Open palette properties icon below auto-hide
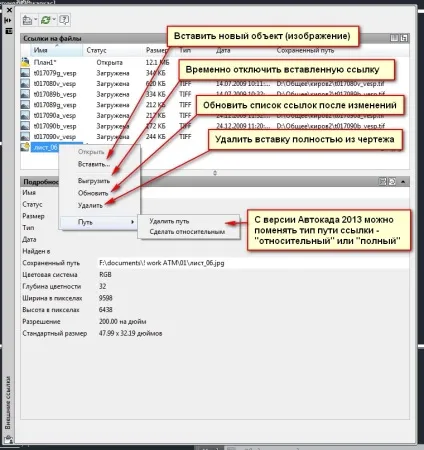This screenshot has height=450, width=424. (9, 31)
